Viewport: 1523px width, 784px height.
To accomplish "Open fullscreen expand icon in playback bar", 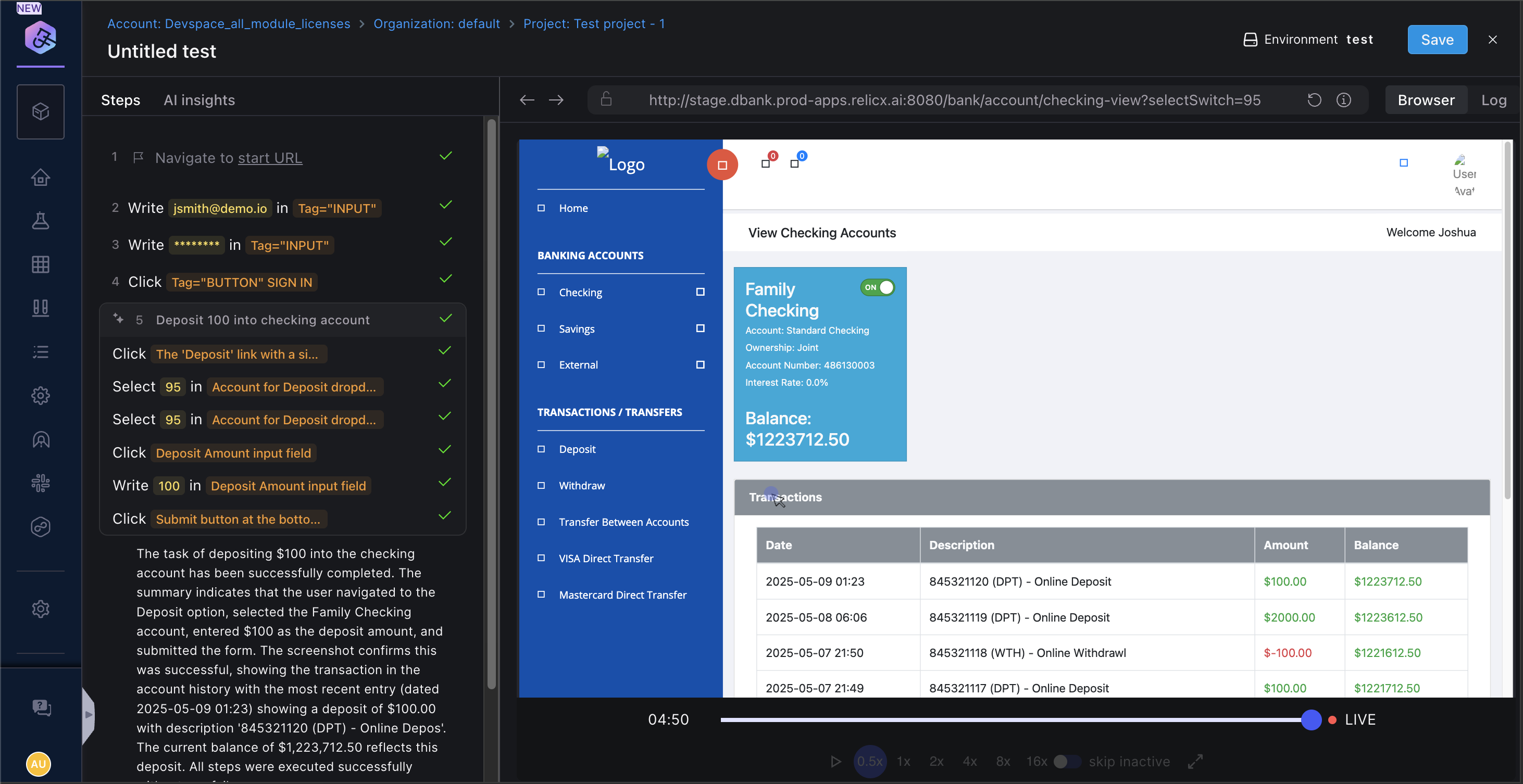I will click(1195, 761).
